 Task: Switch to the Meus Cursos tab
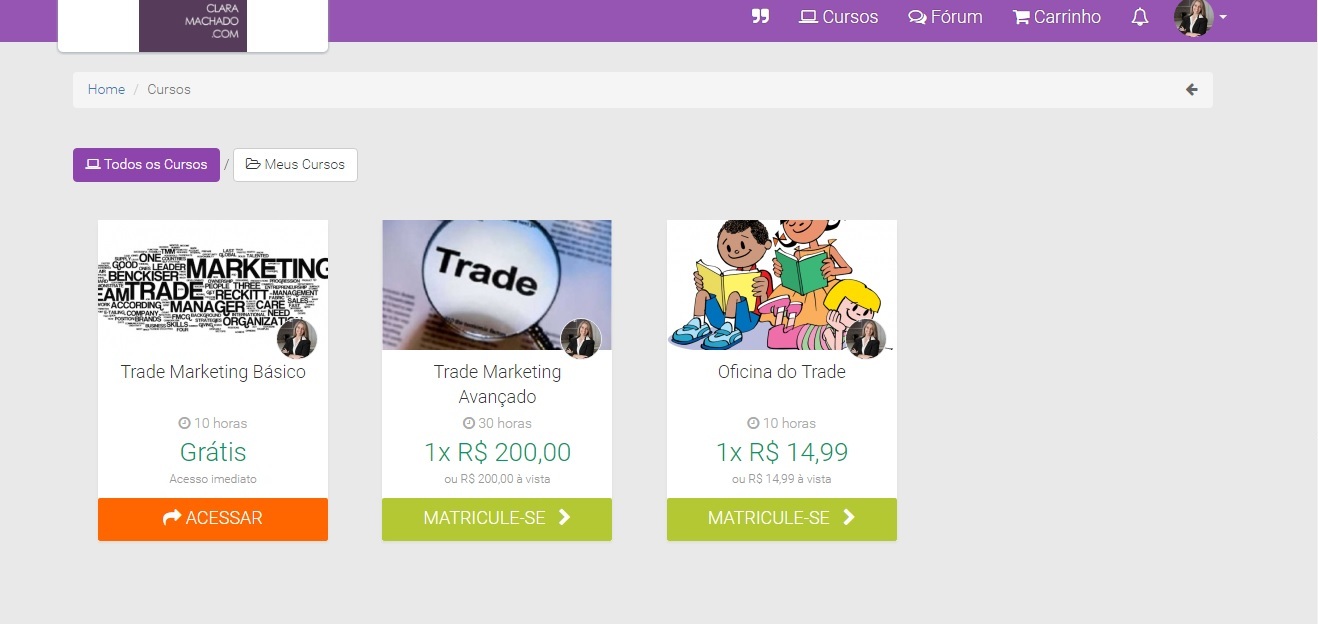point(295,165)
